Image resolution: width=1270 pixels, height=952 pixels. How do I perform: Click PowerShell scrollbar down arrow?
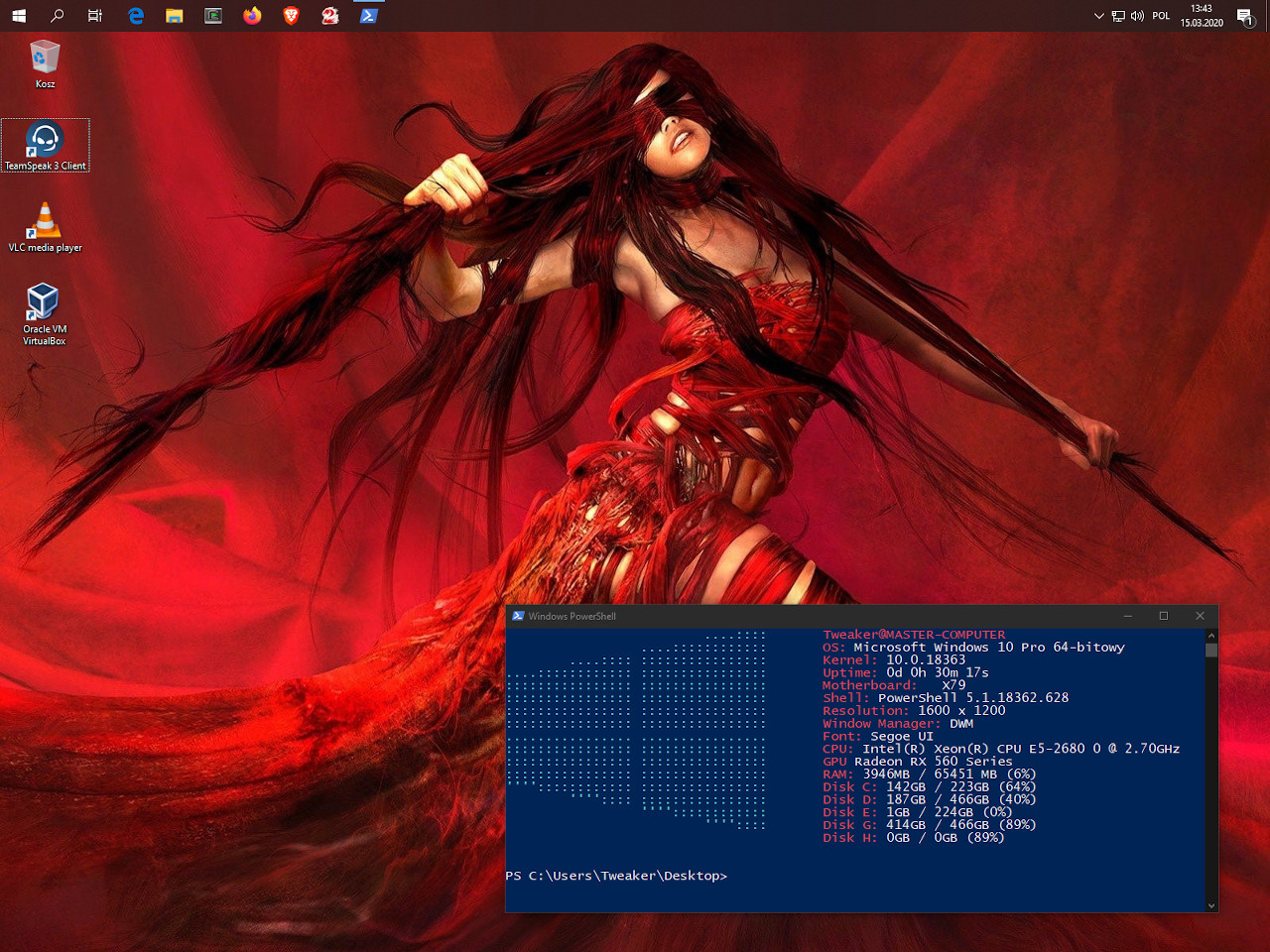(1211, 905)
